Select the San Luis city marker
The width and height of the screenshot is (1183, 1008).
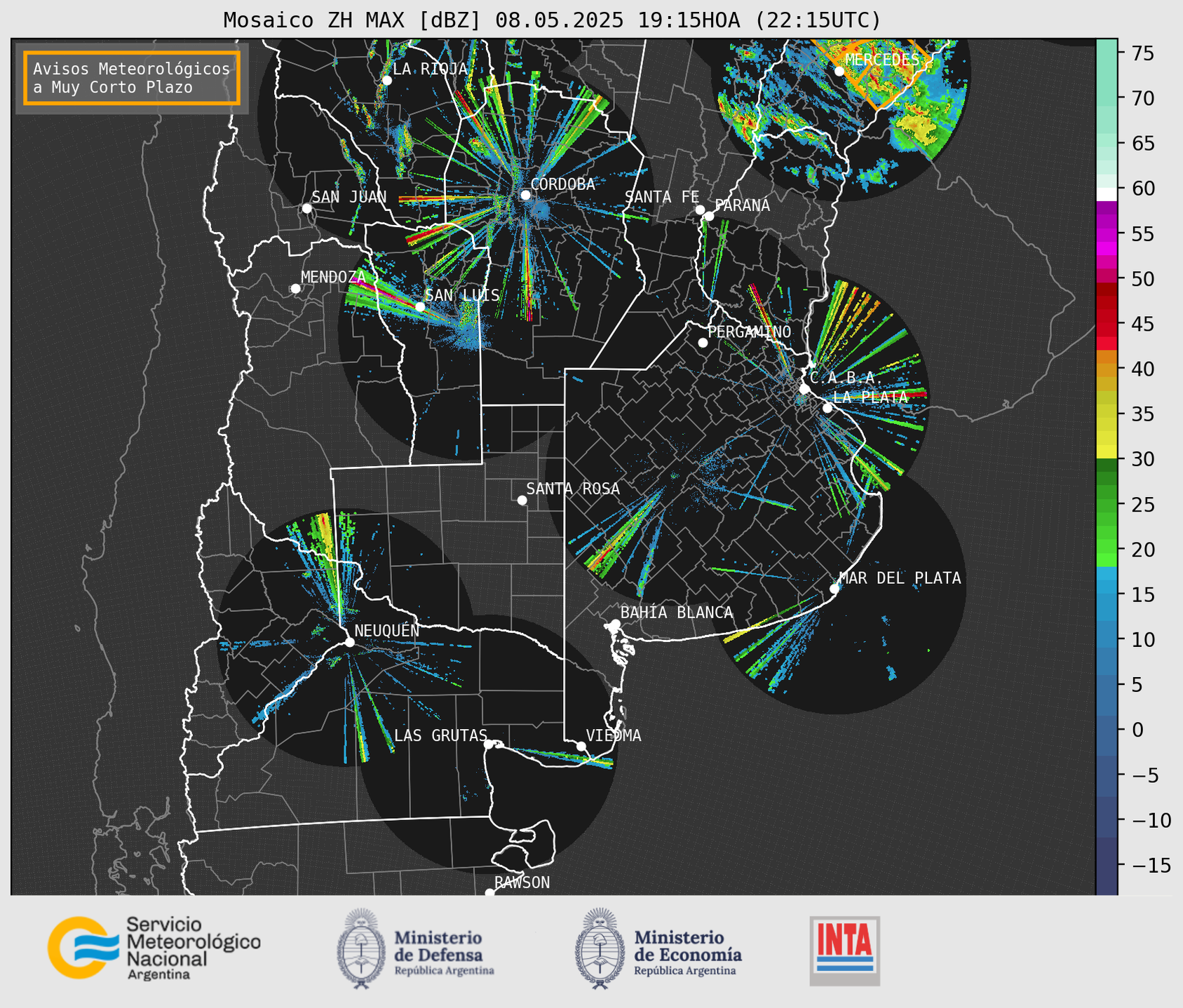point(420,307)
